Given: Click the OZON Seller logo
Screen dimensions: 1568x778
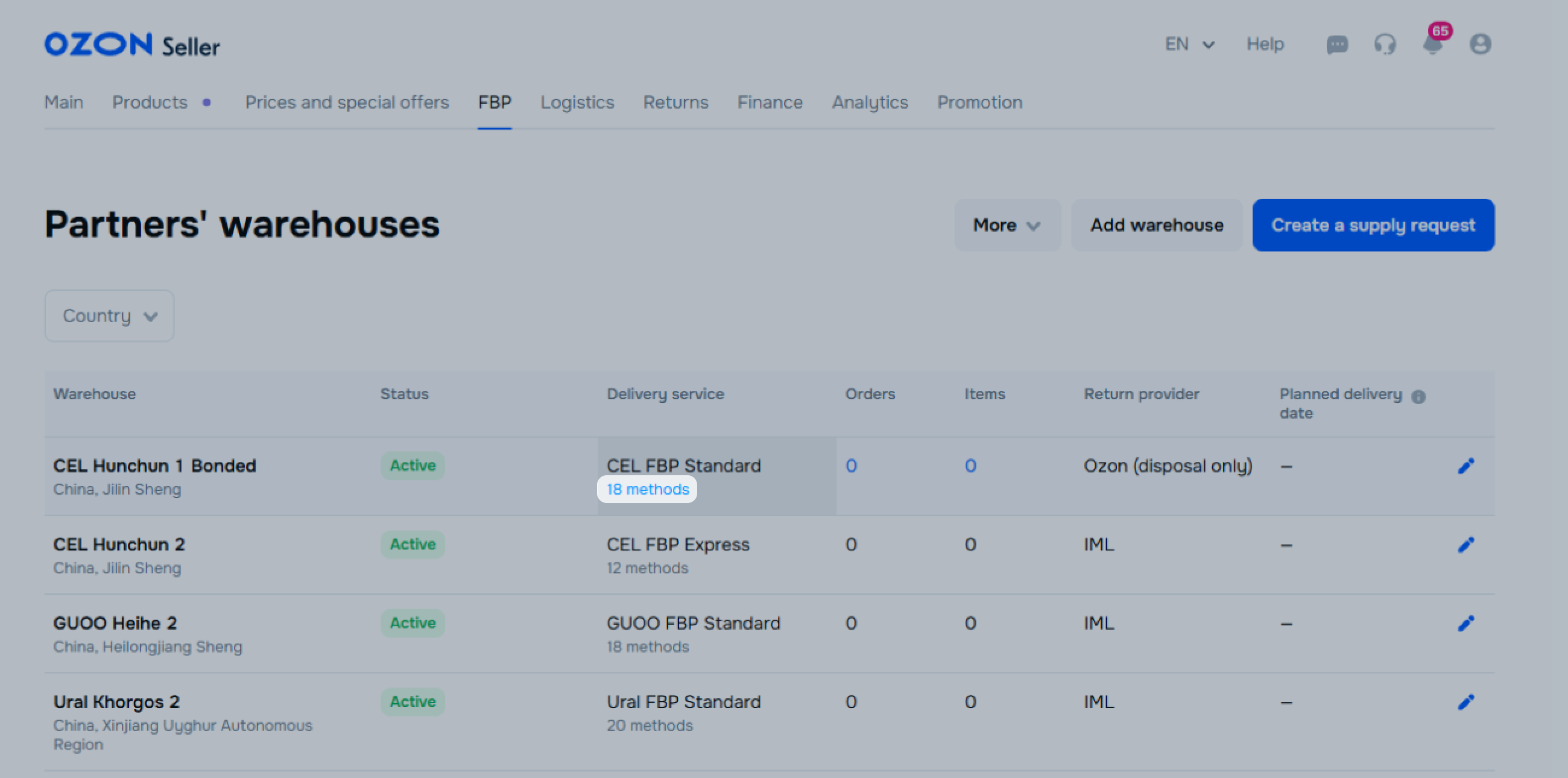Looking at the screenshot, I should pyautogui.click(x=132, y=45).
